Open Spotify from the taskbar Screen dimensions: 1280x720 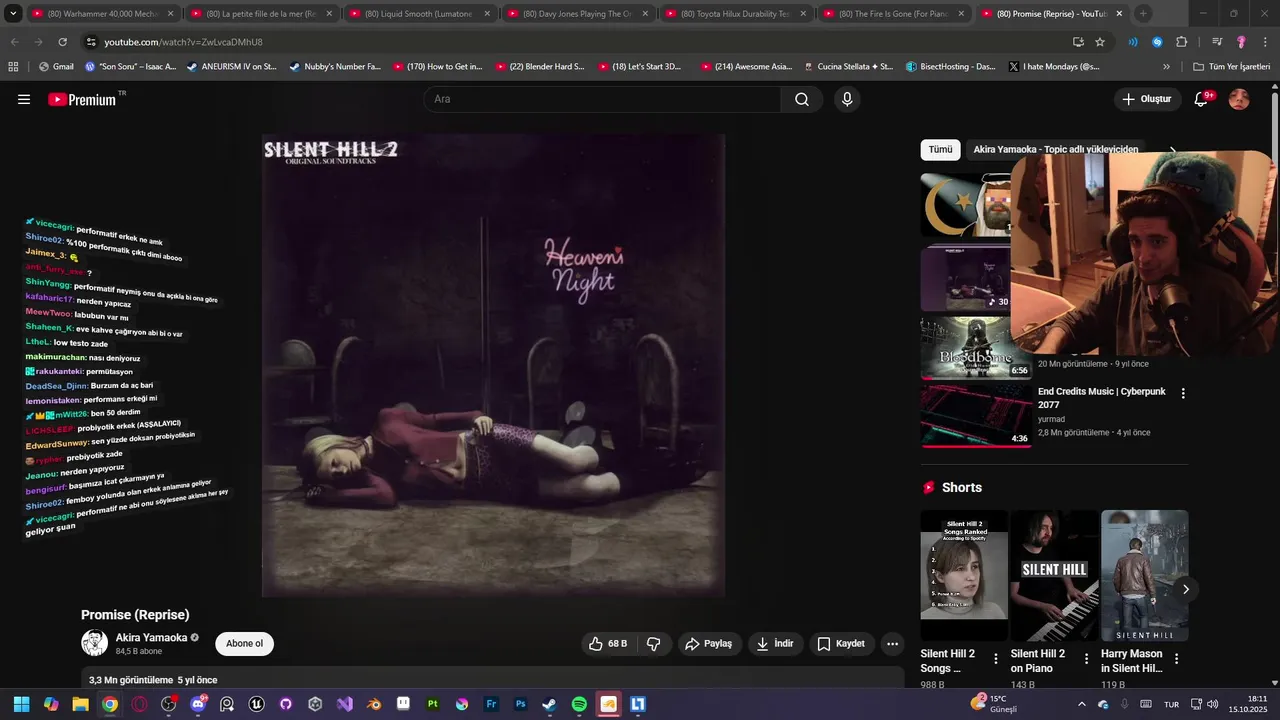point(579,704)
